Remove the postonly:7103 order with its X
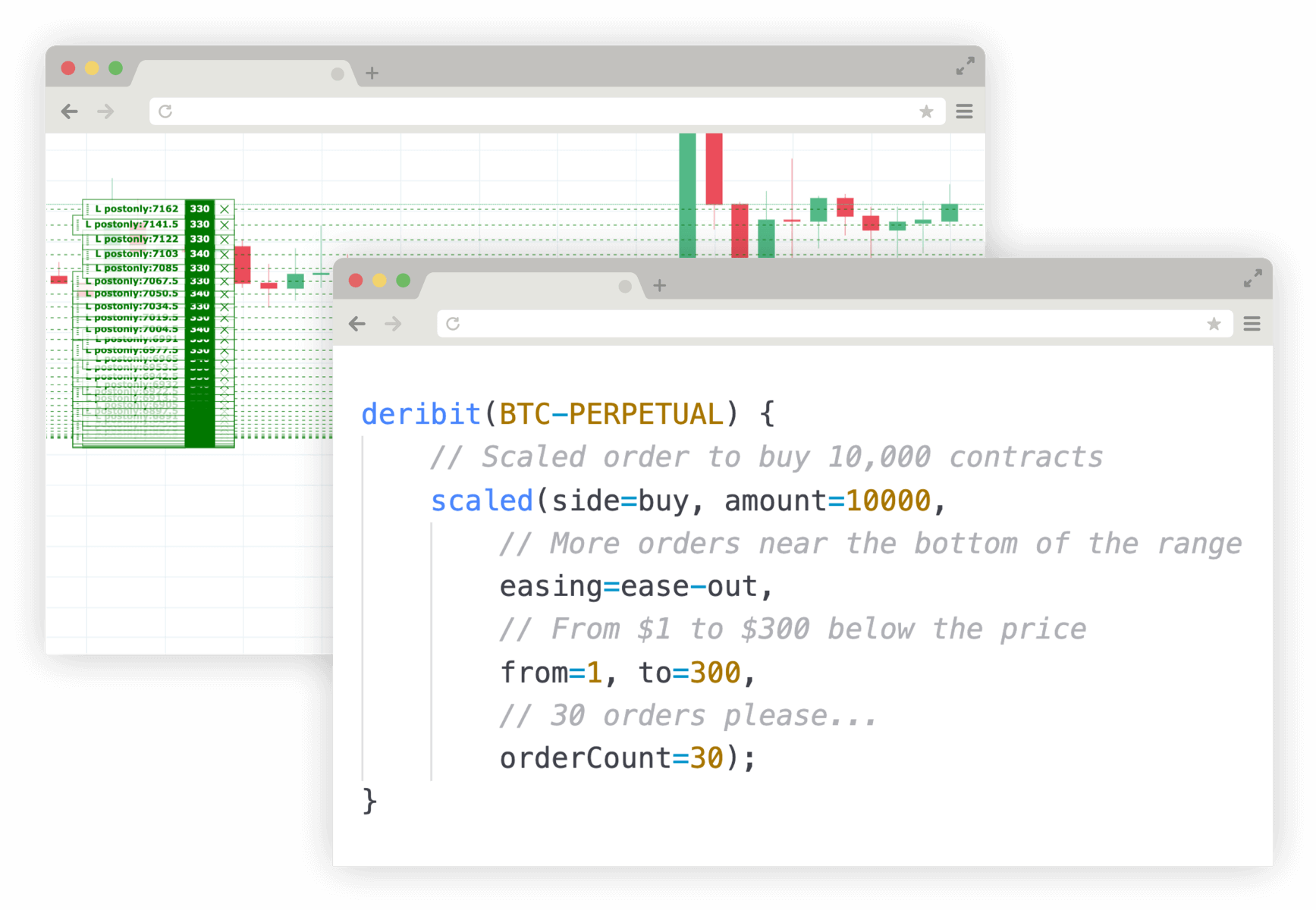1316x910 pixels. point(225,254)
